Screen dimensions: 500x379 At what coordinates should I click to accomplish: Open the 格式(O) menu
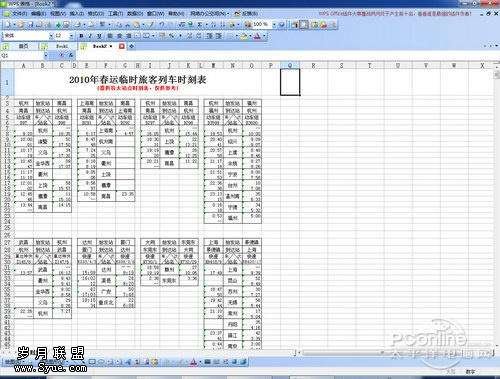[x=96, y=14]
